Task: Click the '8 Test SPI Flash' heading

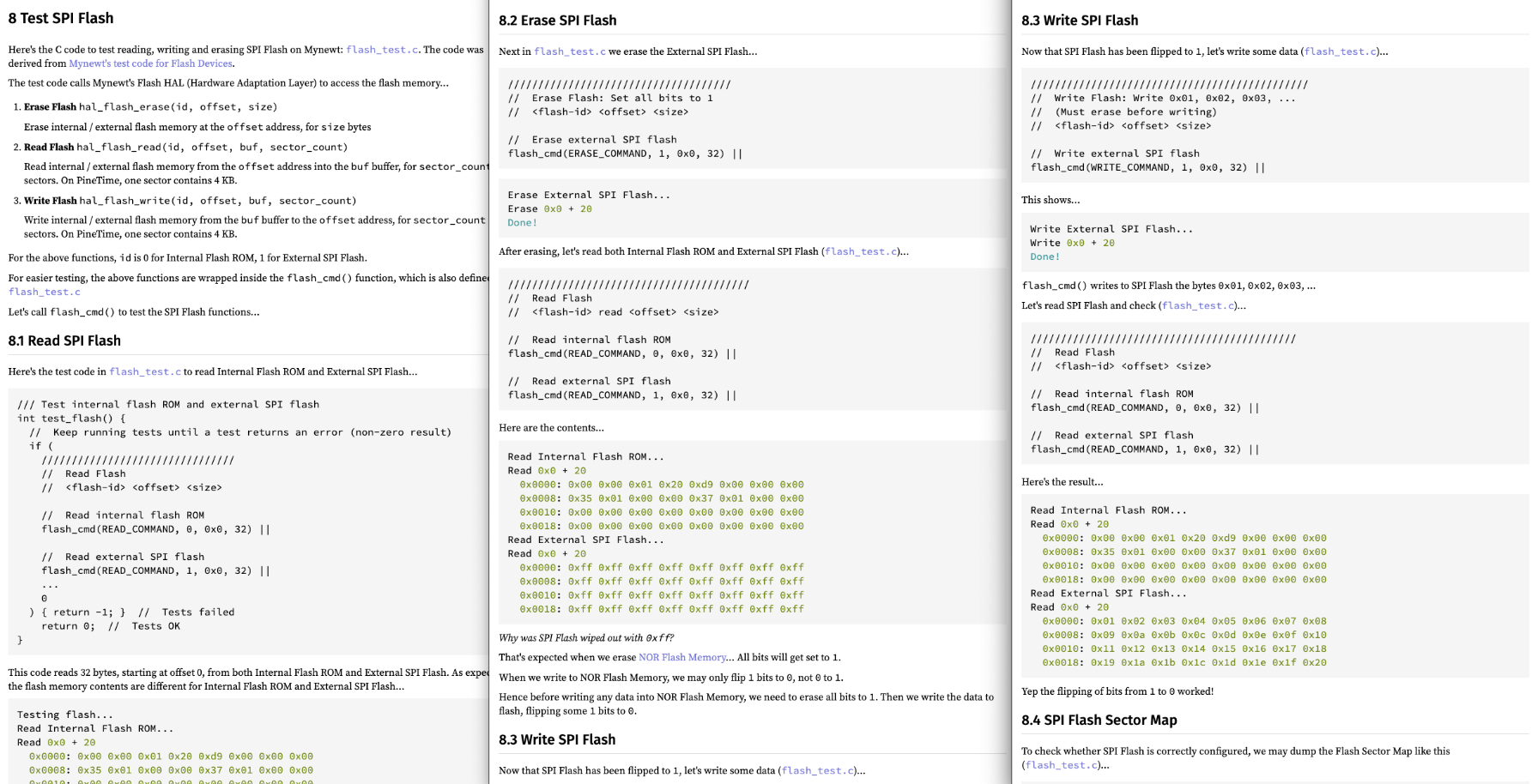Action: pos(61,18)
